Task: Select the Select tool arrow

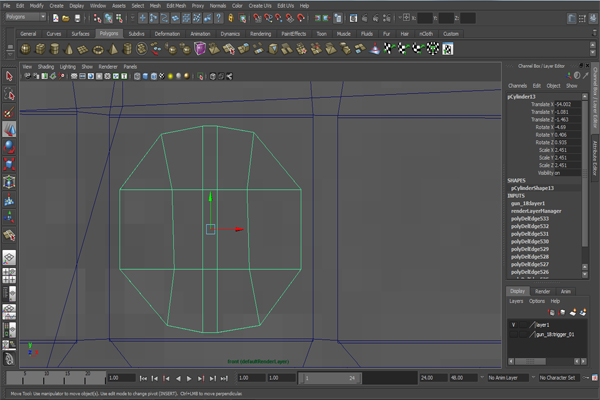Action: click(9, 76)
